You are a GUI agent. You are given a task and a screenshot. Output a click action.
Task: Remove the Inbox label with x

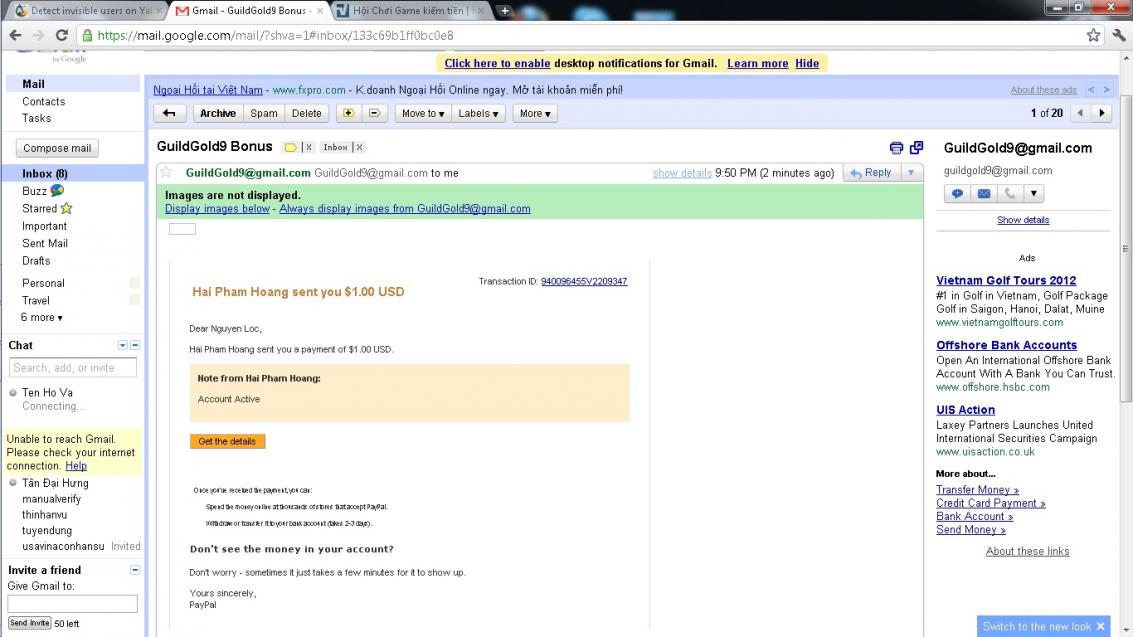(x=359, y=147)
